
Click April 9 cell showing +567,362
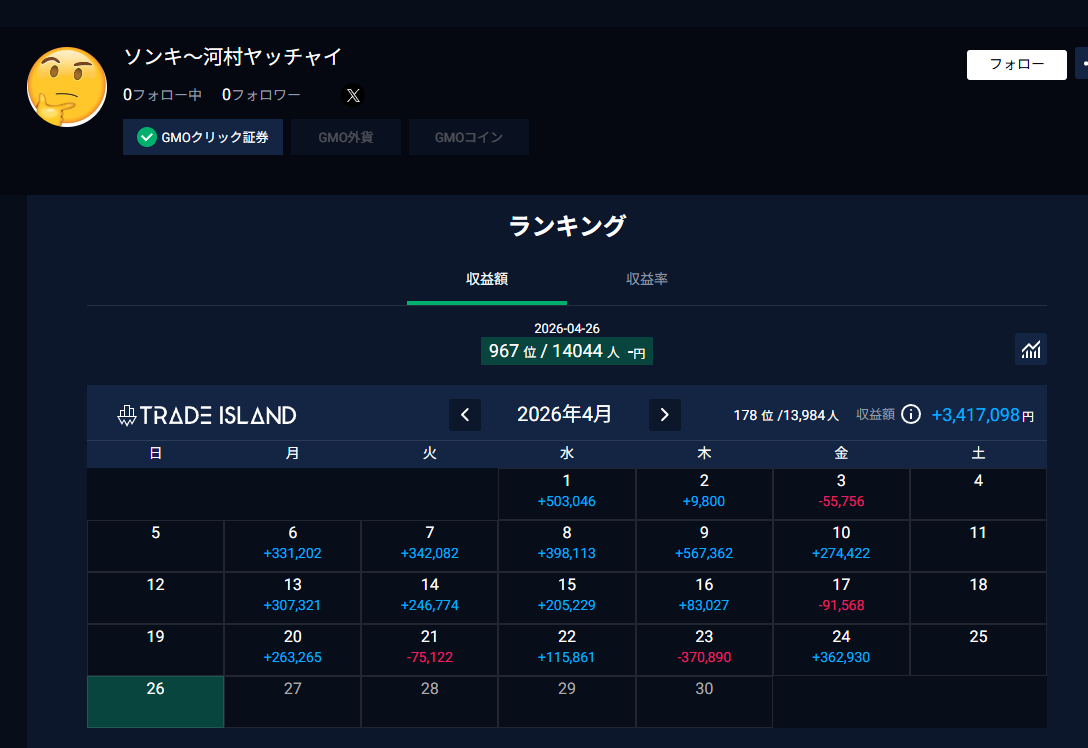(704, 545)
